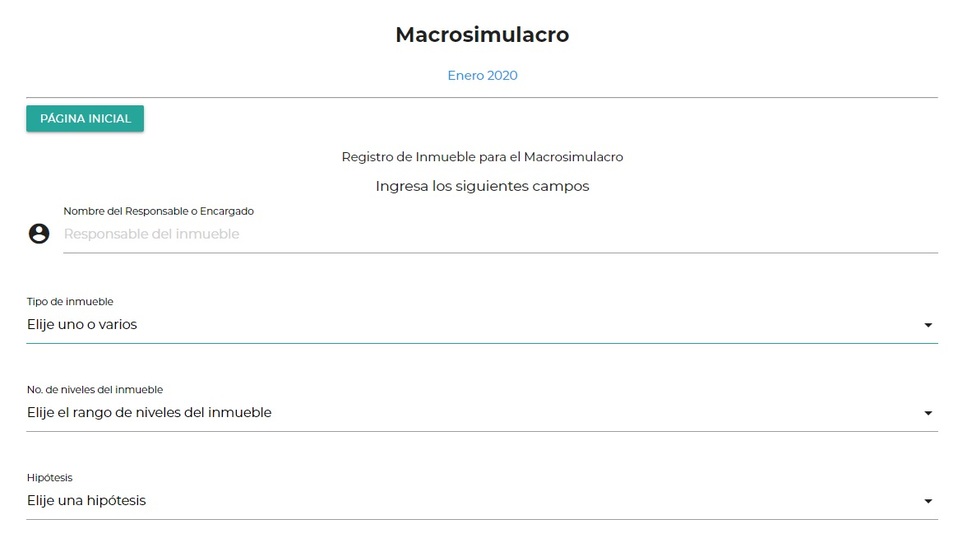Screen dimensions: 958x552
Task: Click 'Ingresa los siguientes campos' subtitle
Action: [482, 186]
